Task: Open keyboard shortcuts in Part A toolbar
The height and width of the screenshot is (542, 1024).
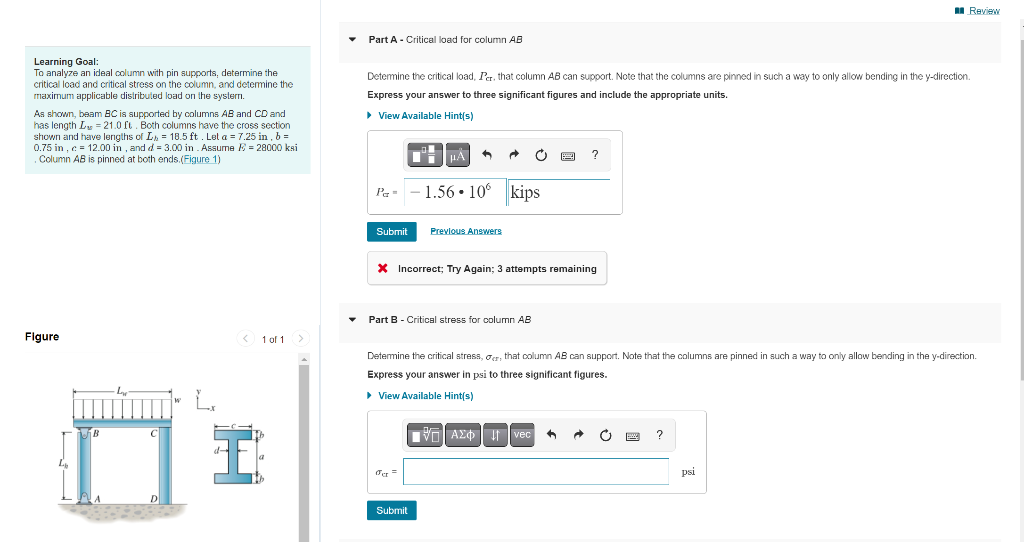Action: 568,156
